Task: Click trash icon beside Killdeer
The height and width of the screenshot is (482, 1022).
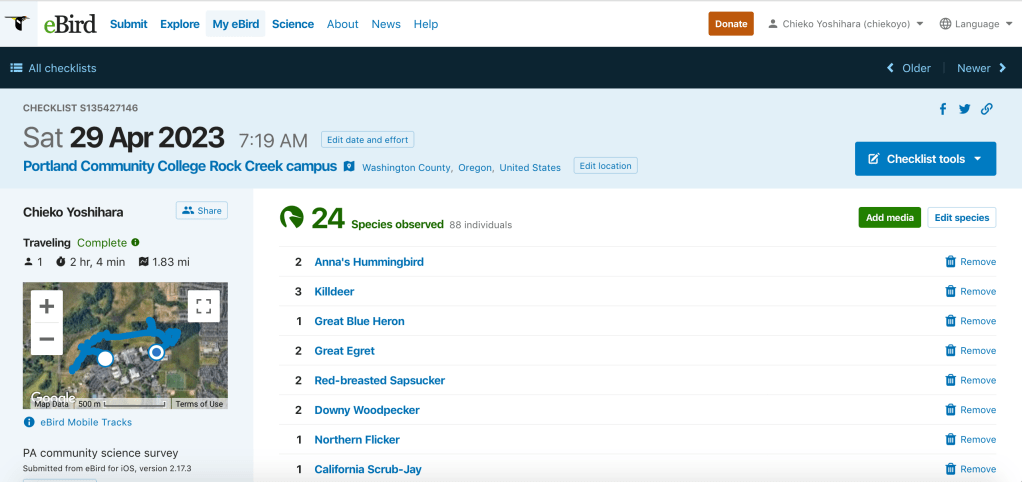Action: 950,292
